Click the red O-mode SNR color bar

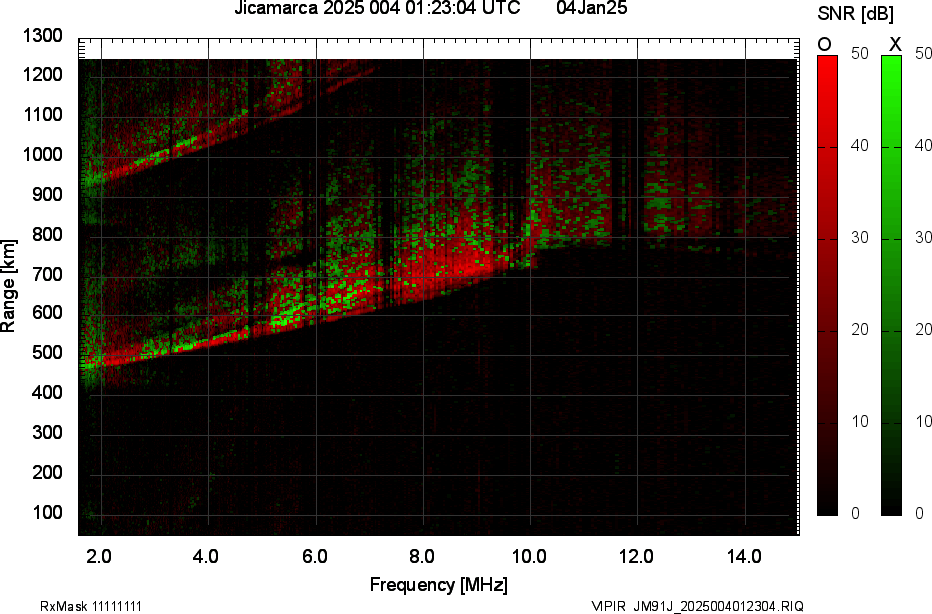827,285
